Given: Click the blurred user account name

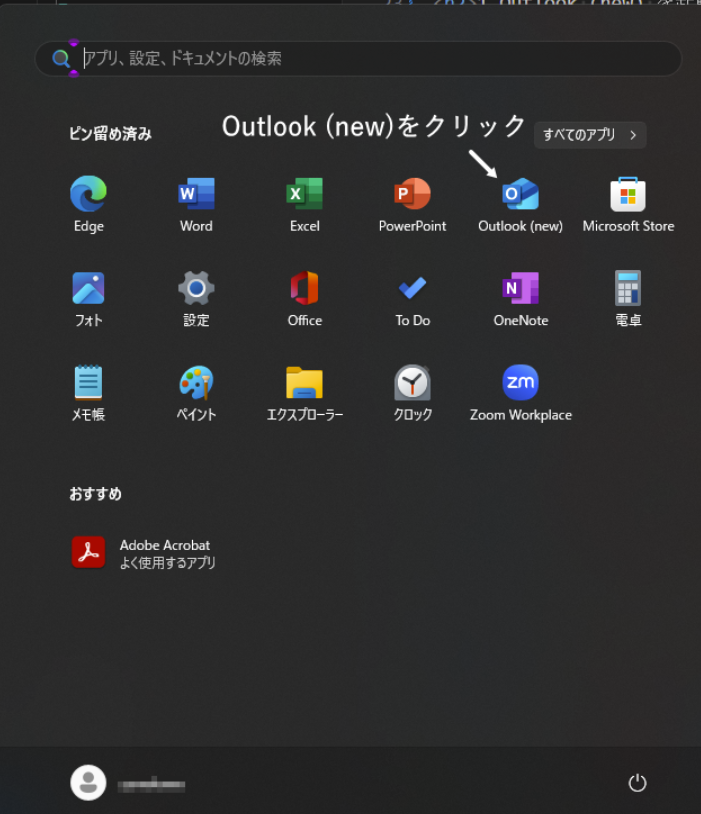Looking at the screenshot, I should pos(151,784).
